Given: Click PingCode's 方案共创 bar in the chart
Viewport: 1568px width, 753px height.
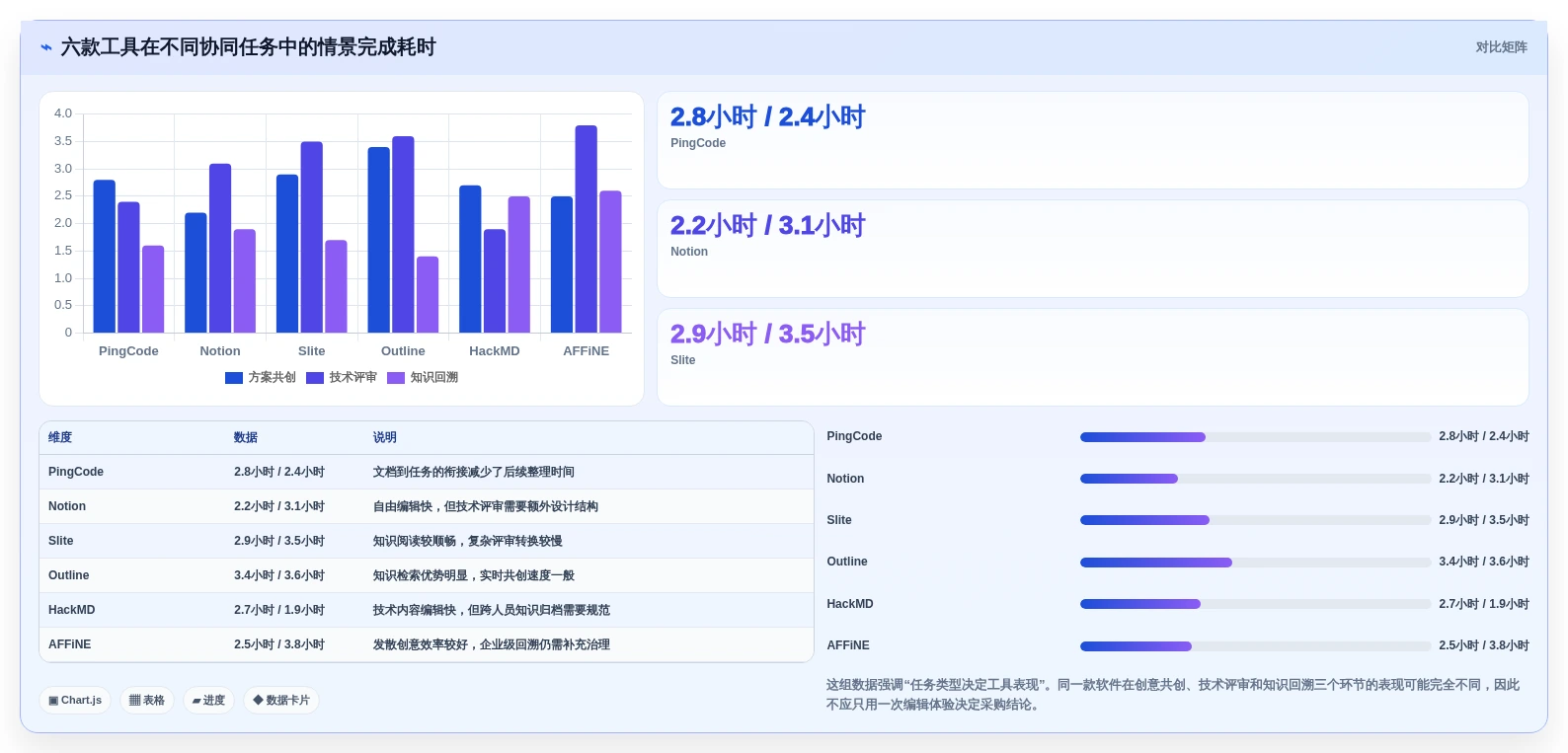Looking at the screenshot, I should 105,257.
